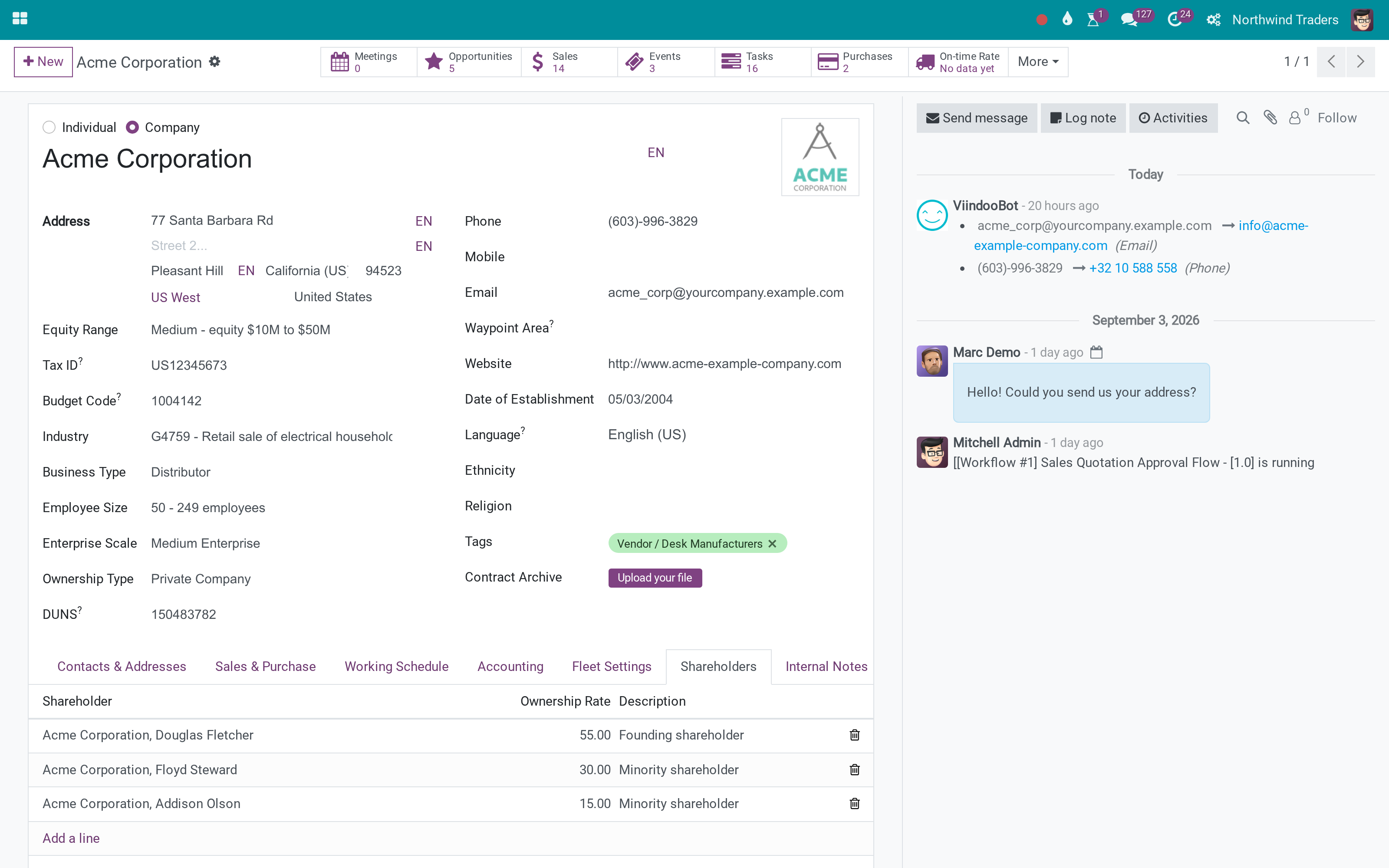
Task: Click the Website field
Action: [733, 364]
